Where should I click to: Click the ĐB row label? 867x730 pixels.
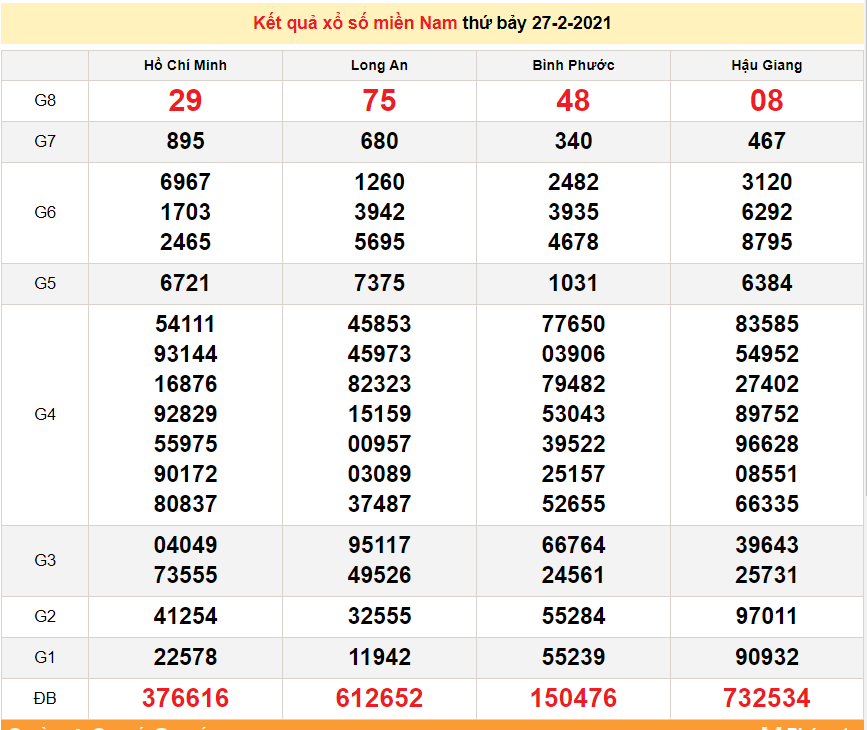click(x=45, y=698)
